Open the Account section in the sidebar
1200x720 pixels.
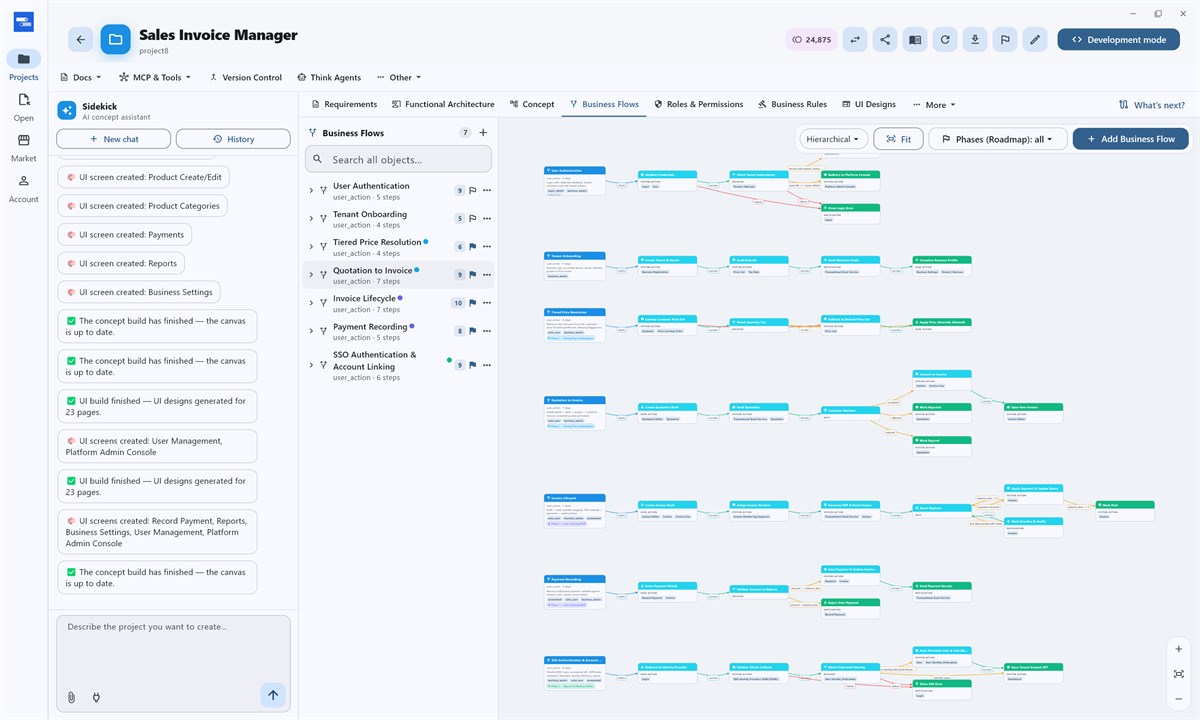(x=24, y=188)
